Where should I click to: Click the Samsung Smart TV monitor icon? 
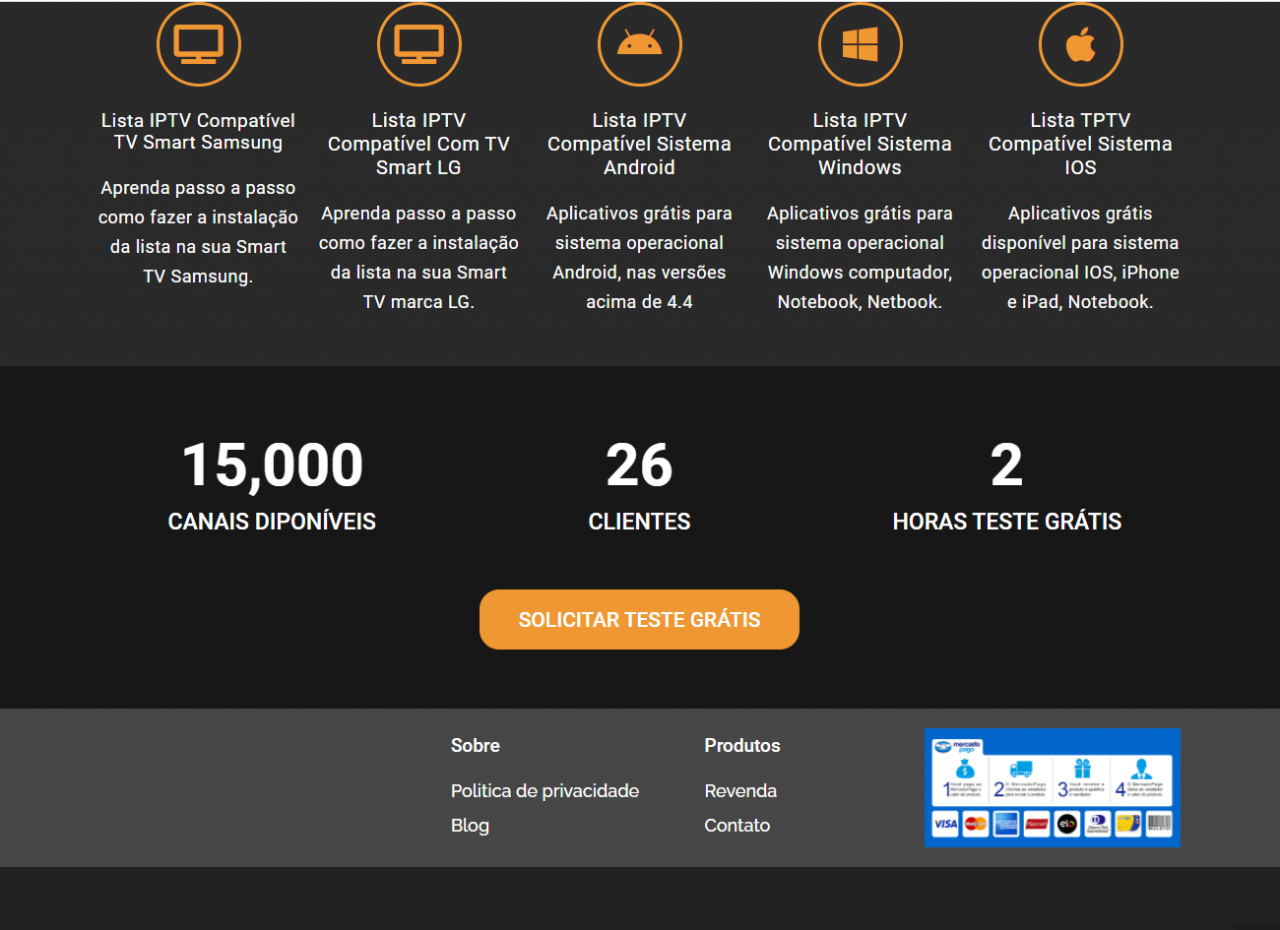(x=198, y=44)
